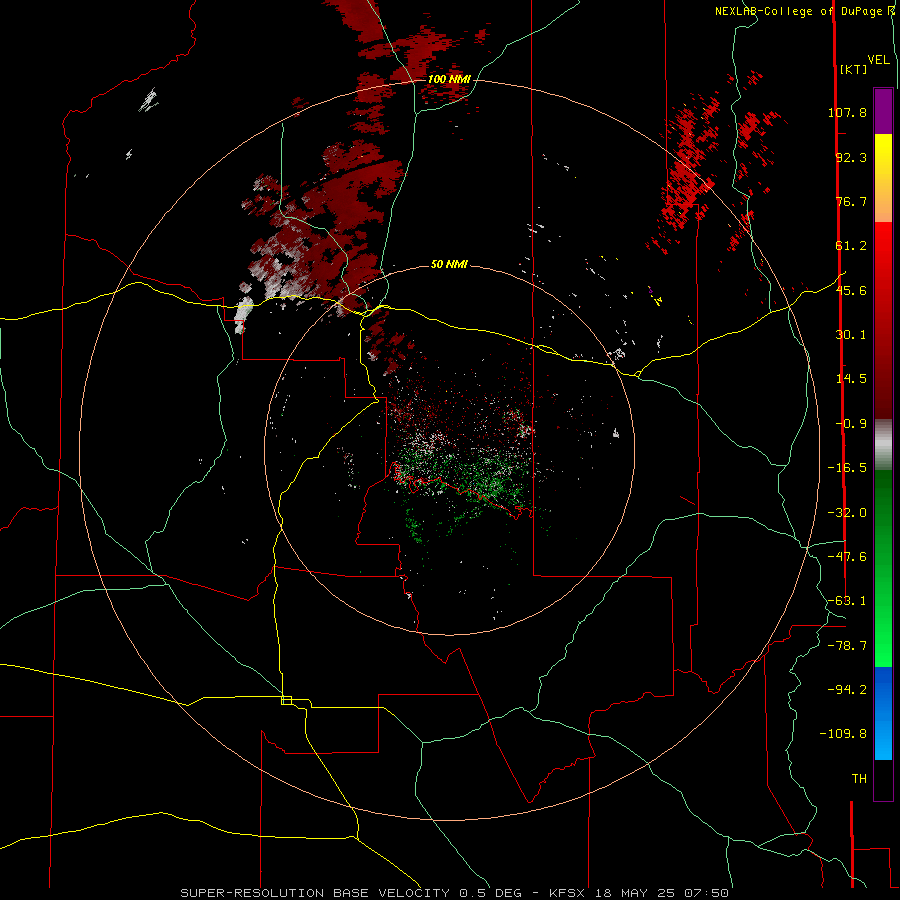
Task: Select the 30.1 velocity scale value
Action: click(x=851, y=335)
